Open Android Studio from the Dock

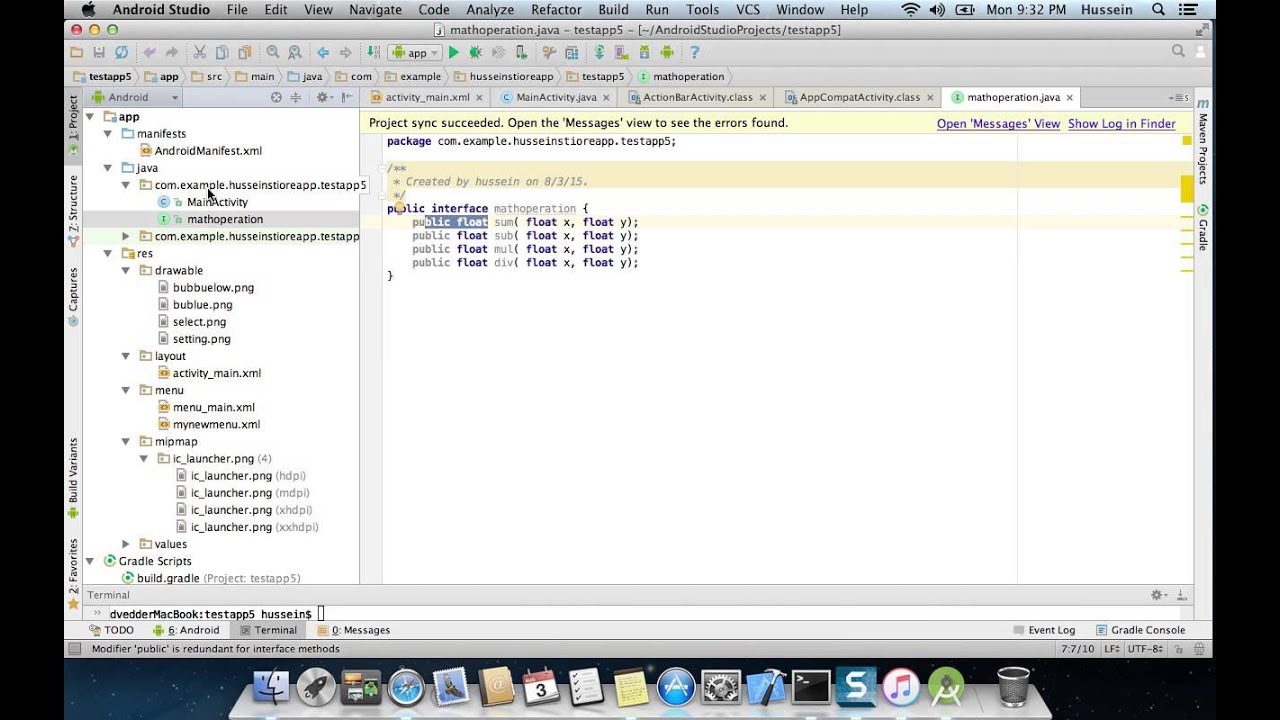945,688
